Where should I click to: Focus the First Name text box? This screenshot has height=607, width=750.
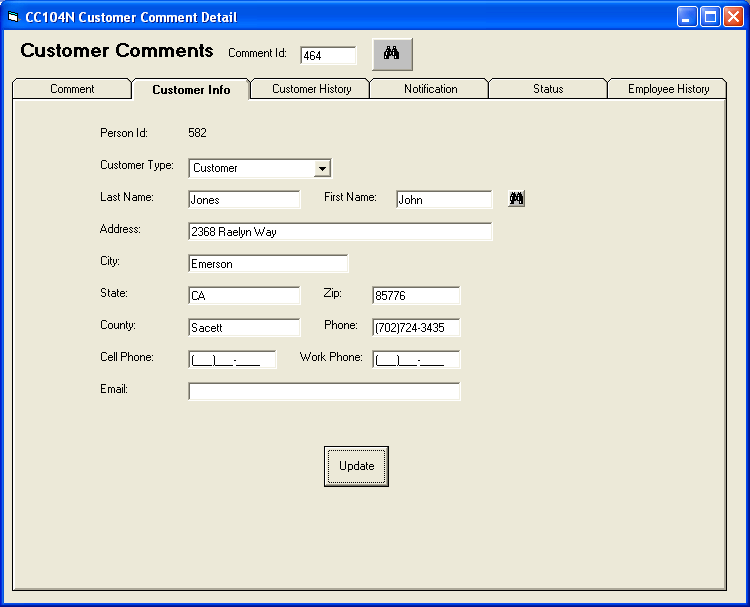click(x=444, y=200)
